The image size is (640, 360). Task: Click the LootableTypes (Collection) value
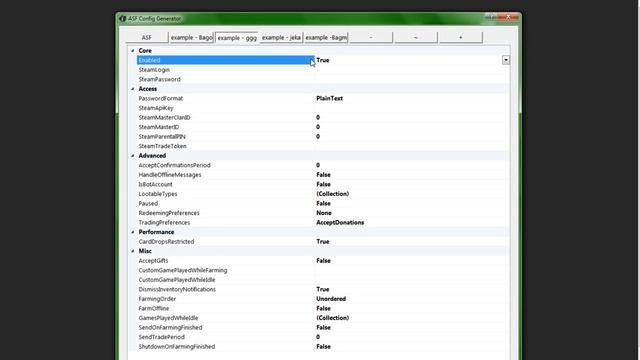[332, 194]
